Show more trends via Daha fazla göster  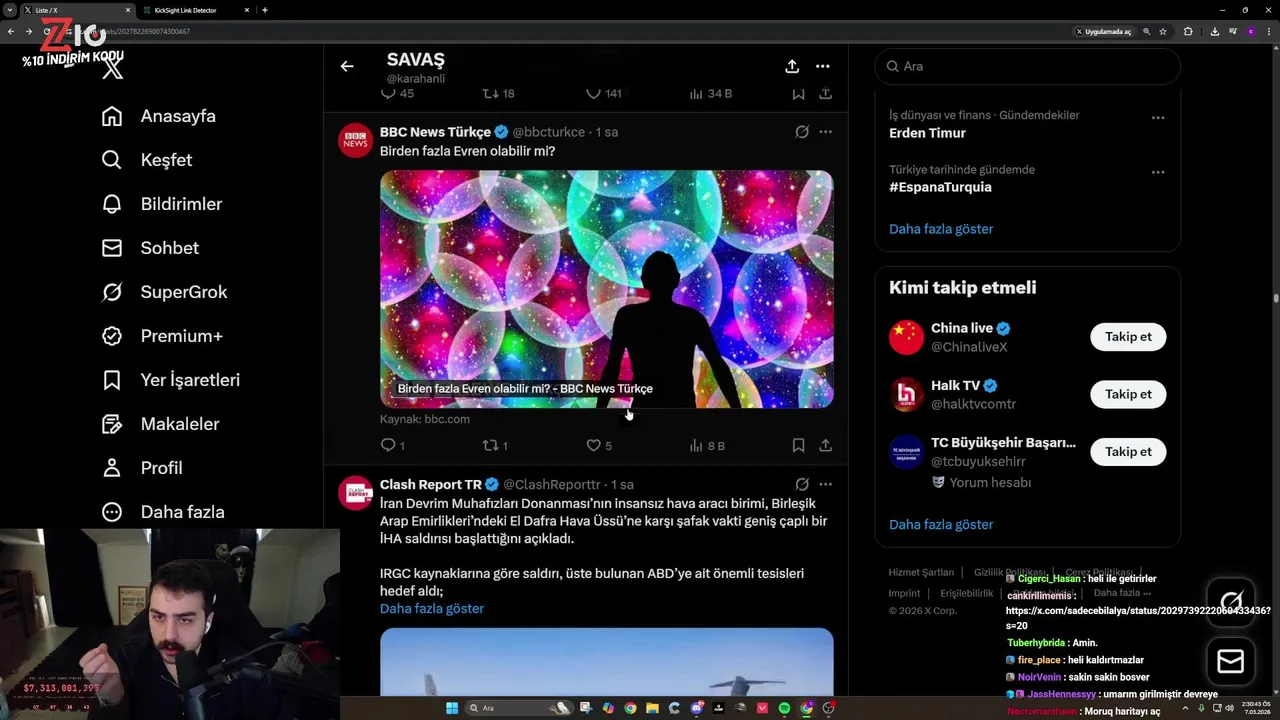(x=941, y=229)
